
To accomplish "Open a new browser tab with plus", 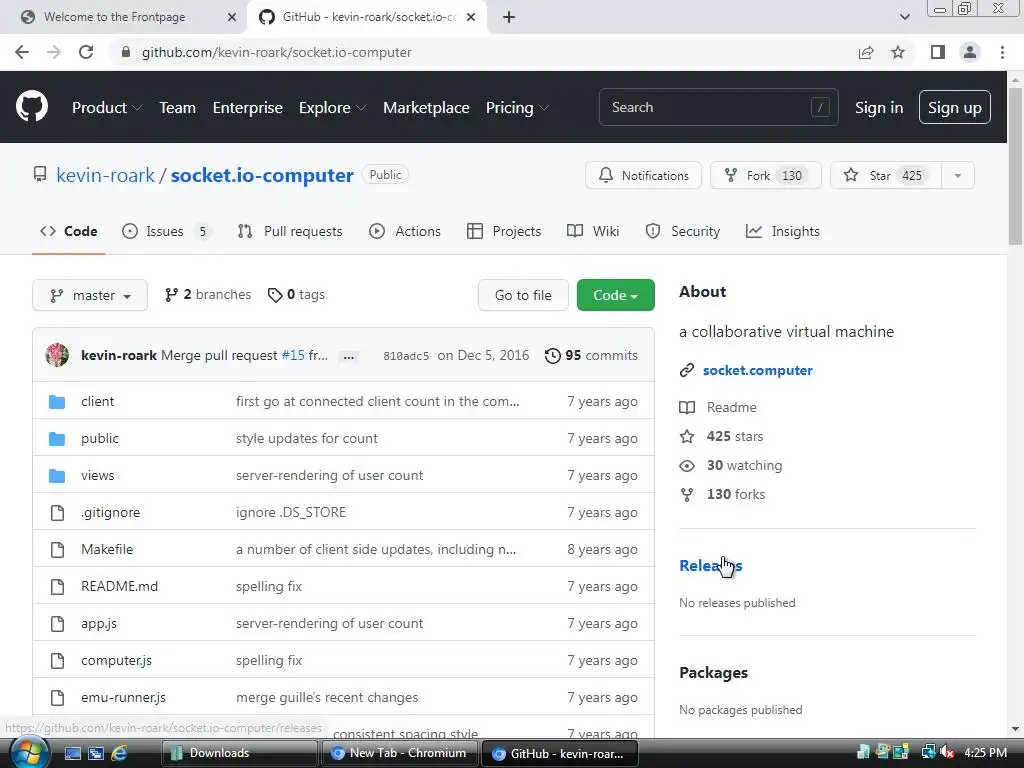I will (x=509, y=17).
